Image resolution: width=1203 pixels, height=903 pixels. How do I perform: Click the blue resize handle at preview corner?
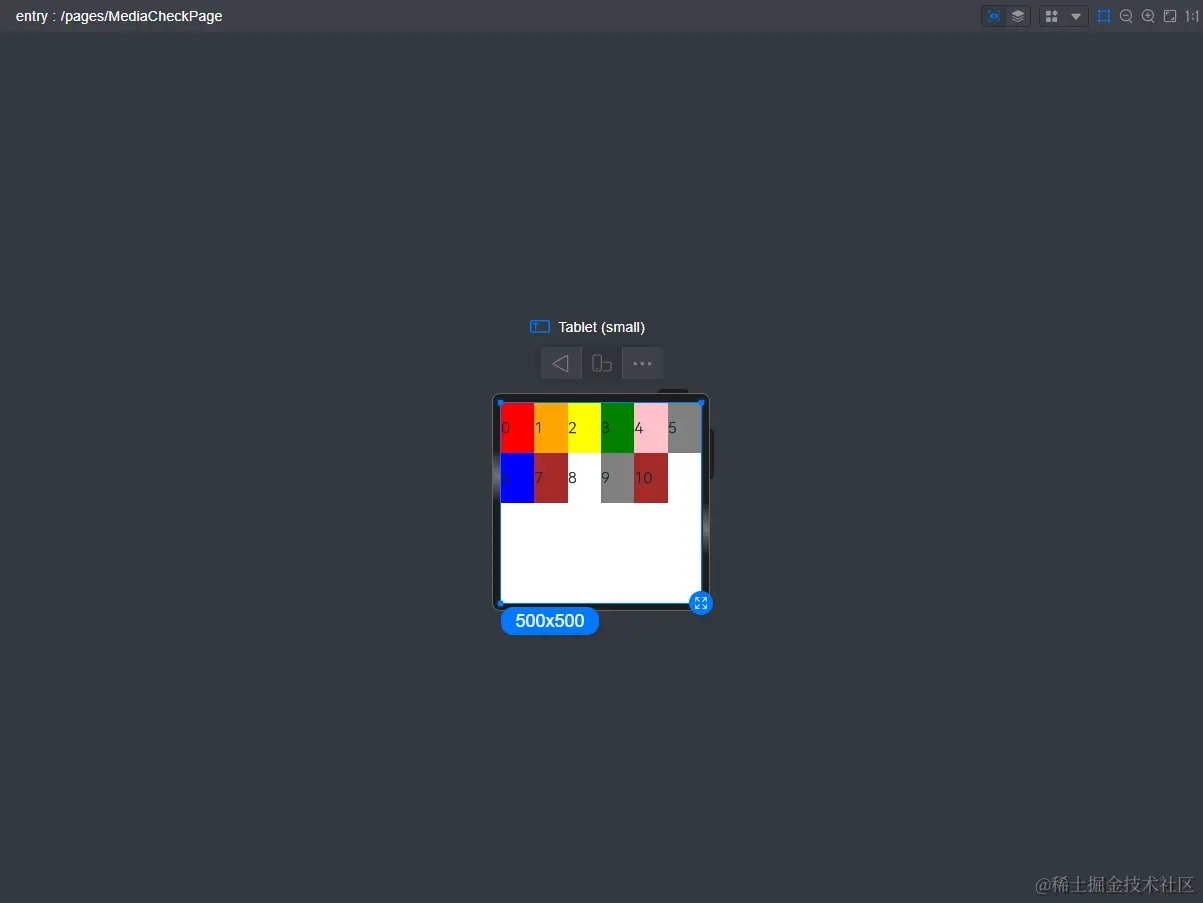coord(701,603)
